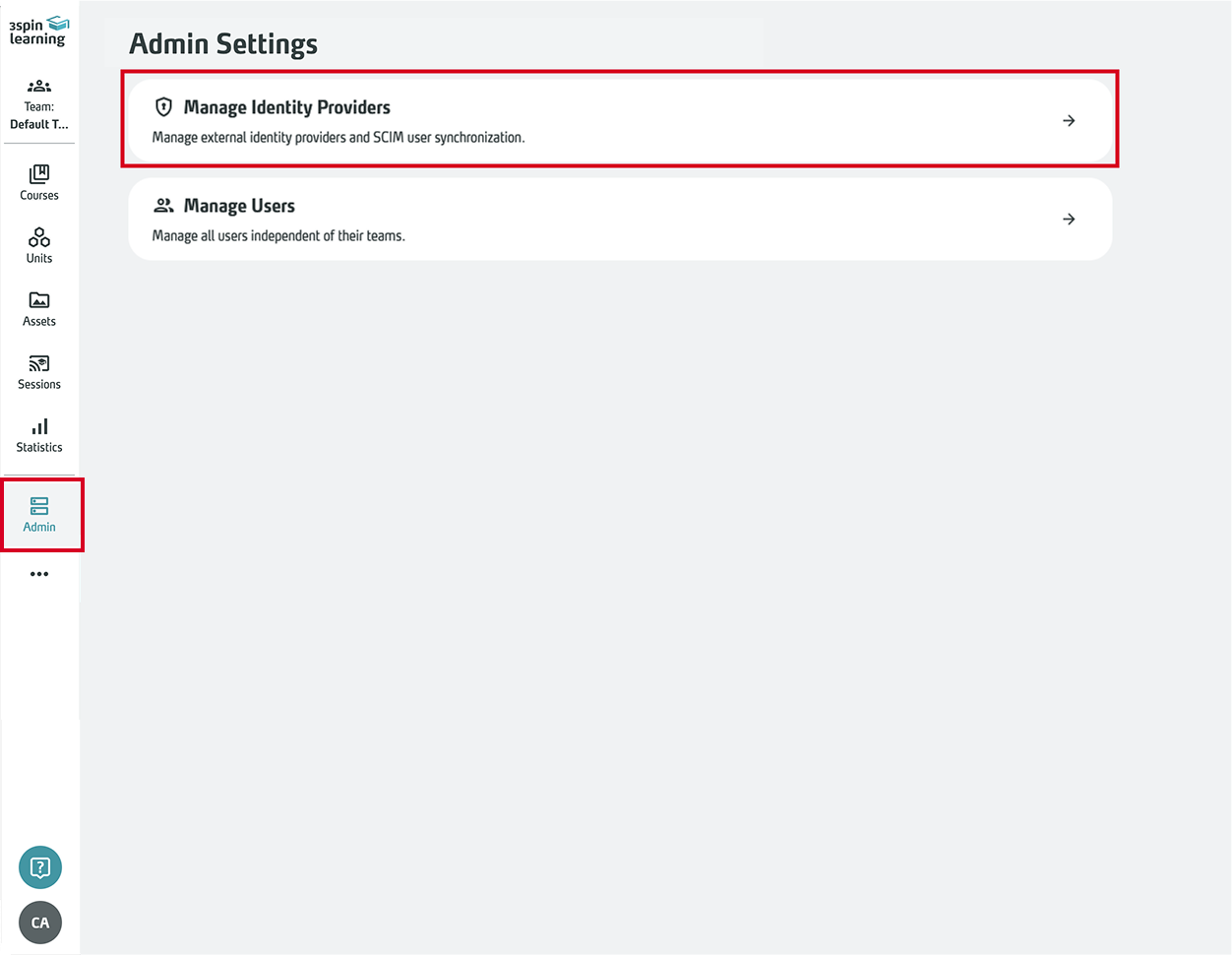
Task: Open Manage Identity Providers
Action: click(618, 120)
